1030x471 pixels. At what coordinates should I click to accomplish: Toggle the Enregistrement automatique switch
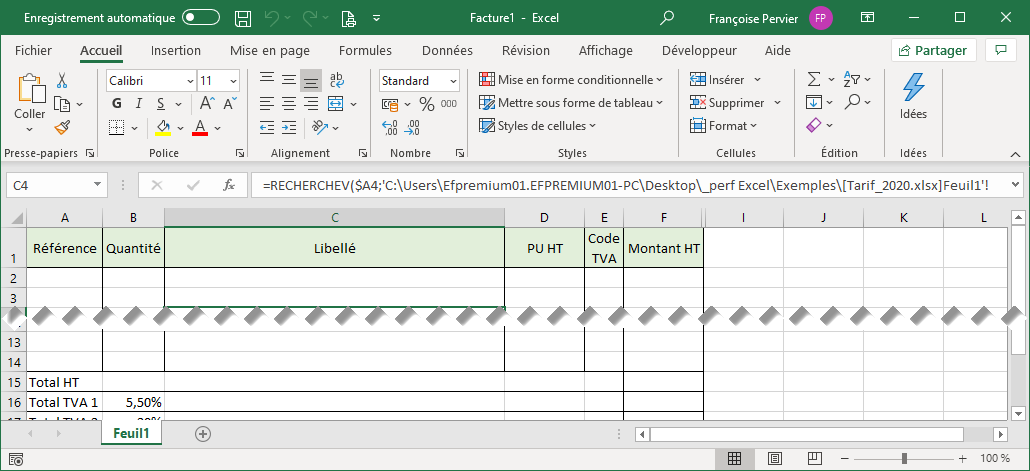201,18
